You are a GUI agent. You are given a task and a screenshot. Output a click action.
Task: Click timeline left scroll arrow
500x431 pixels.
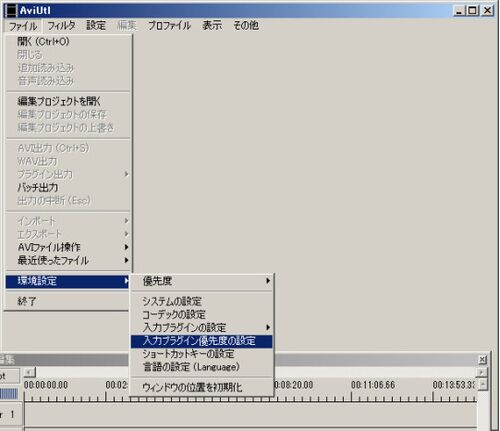[x=29, y=372]
